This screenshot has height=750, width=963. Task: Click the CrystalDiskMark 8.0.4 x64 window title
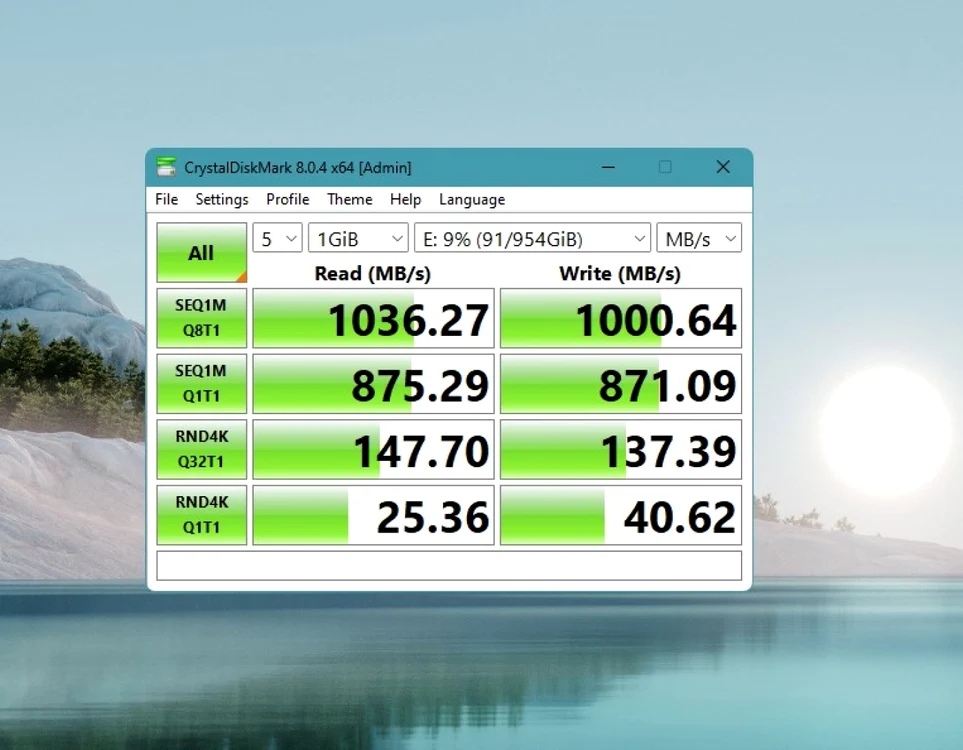298,168
